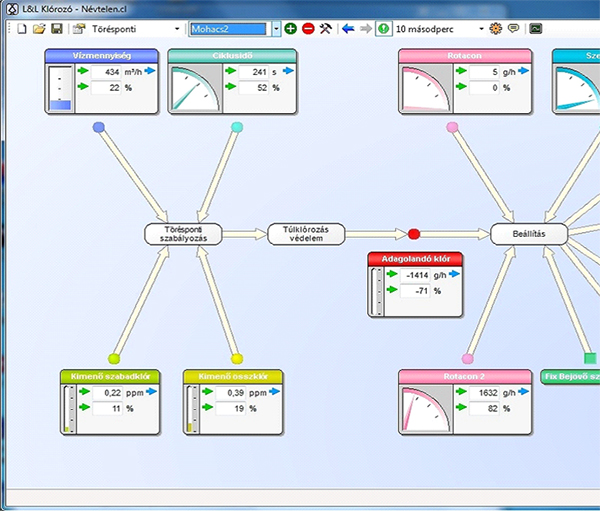Click blue arrow beside Rotacon 2 g/h

coord(523,392)
